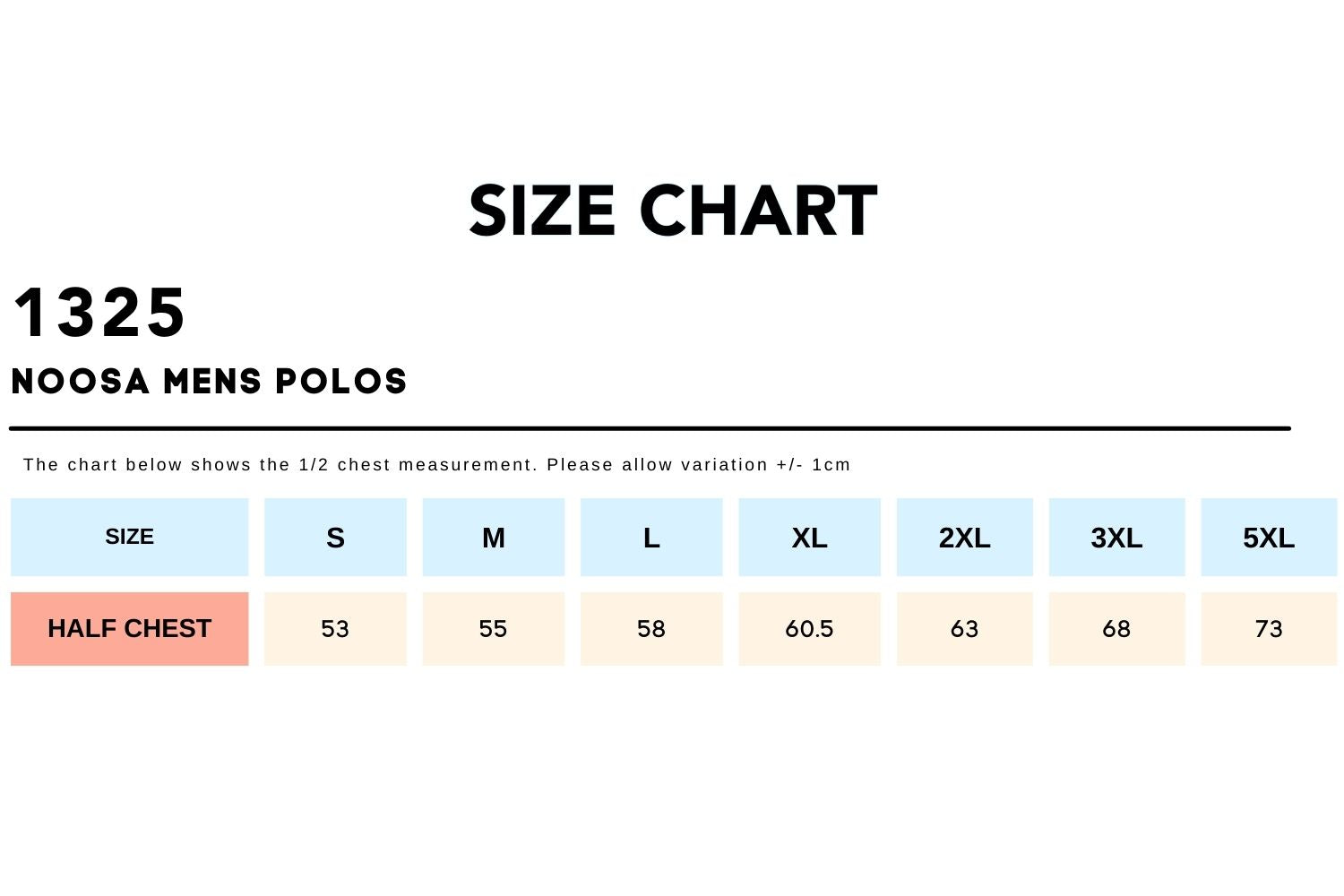Select the 58 measurement cell

[651, 629]
